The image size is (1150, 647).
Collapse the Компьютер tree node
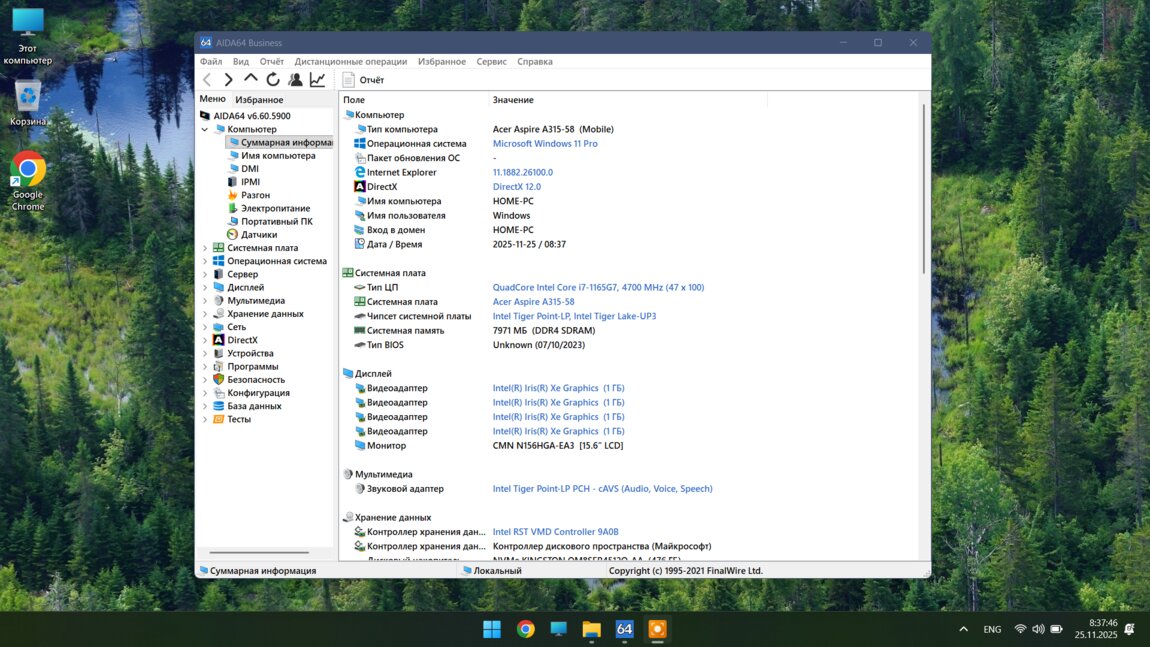coord(205,129)
